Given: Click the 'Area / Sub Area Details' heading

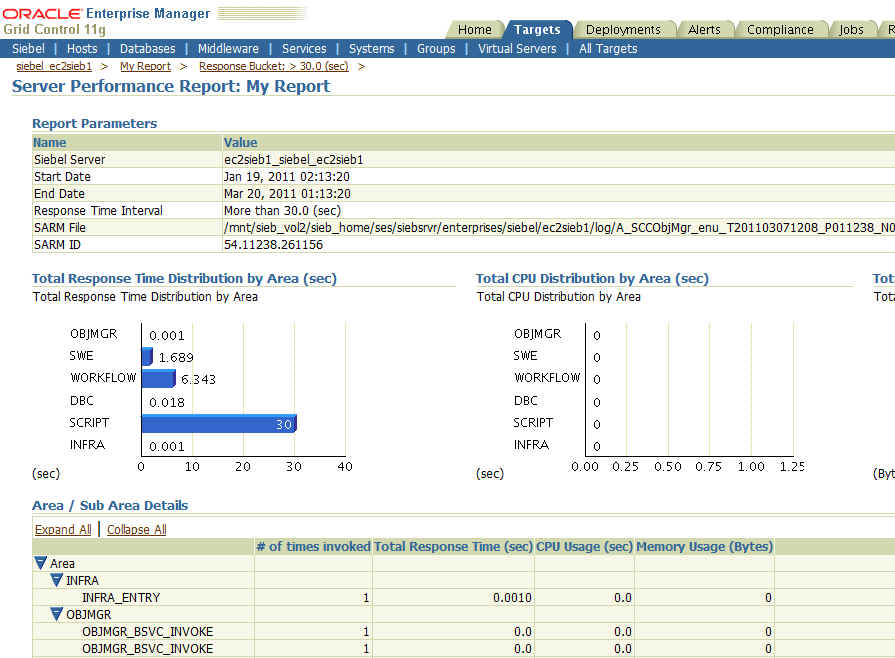Looking at the screenshot, I should 110,506.
